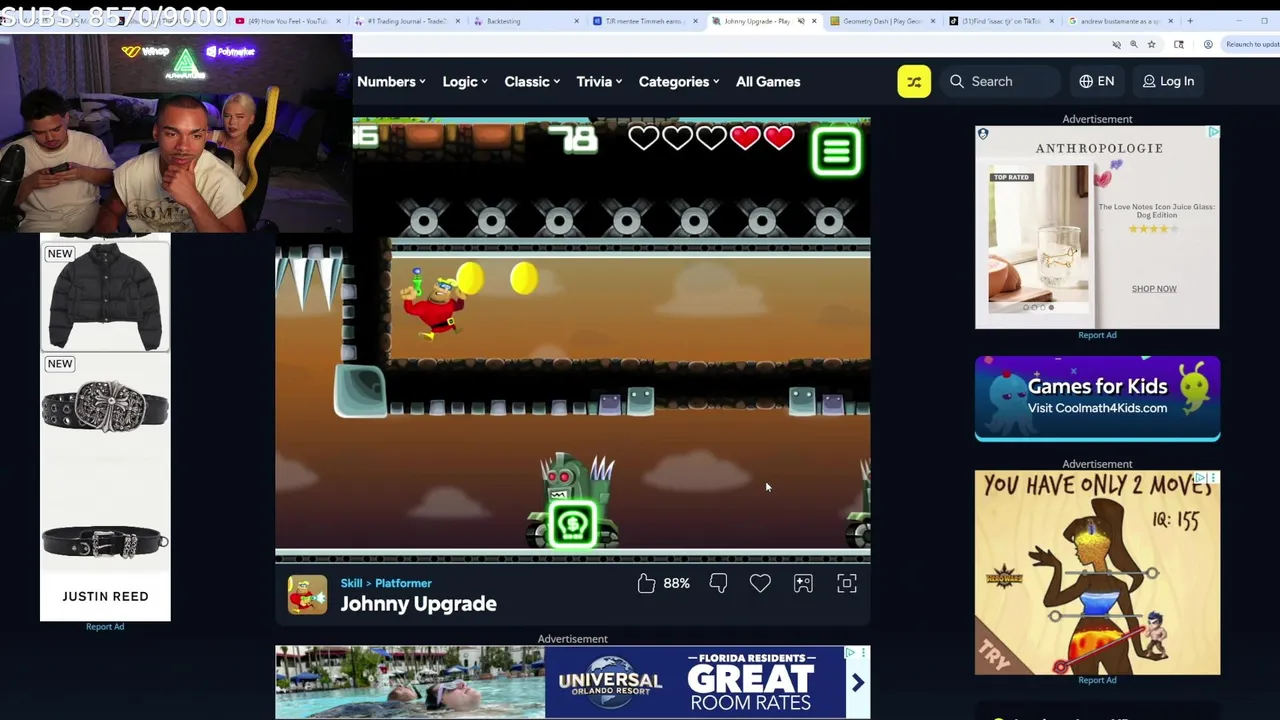The width and height of the screenshot is (1280, 720).
Task: Close the Johnny Upgrade browser tab
Action: [814, 21]
